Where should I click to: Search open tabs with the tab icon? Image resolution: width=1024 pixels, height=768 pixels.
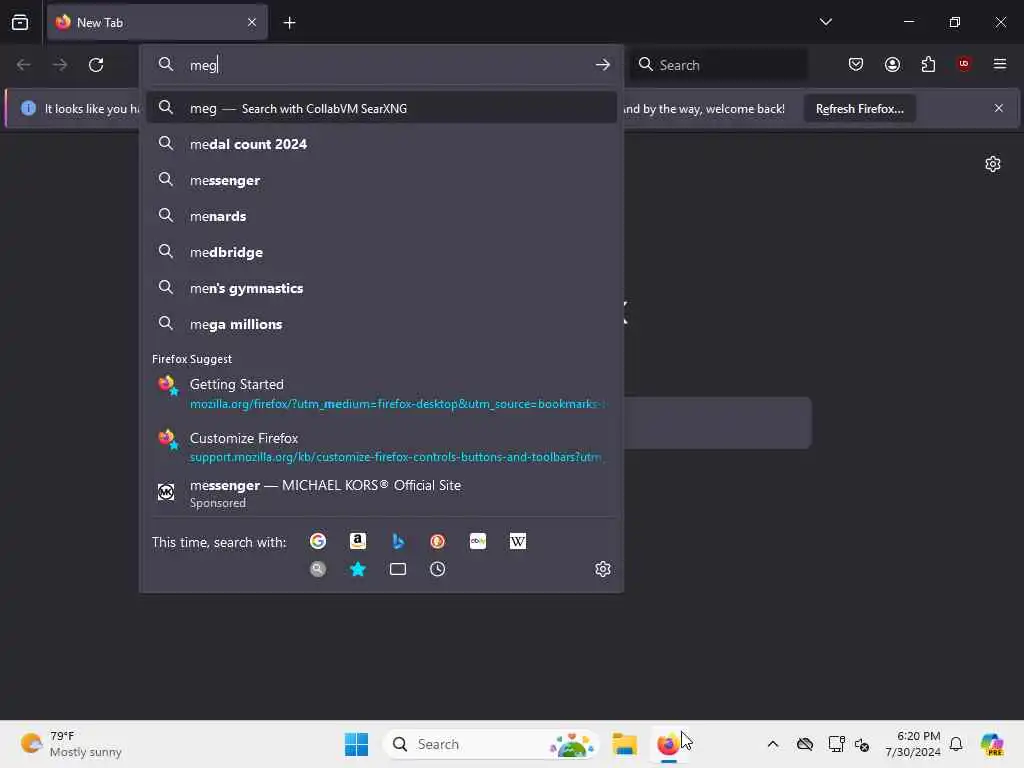[x=398, y=569]
